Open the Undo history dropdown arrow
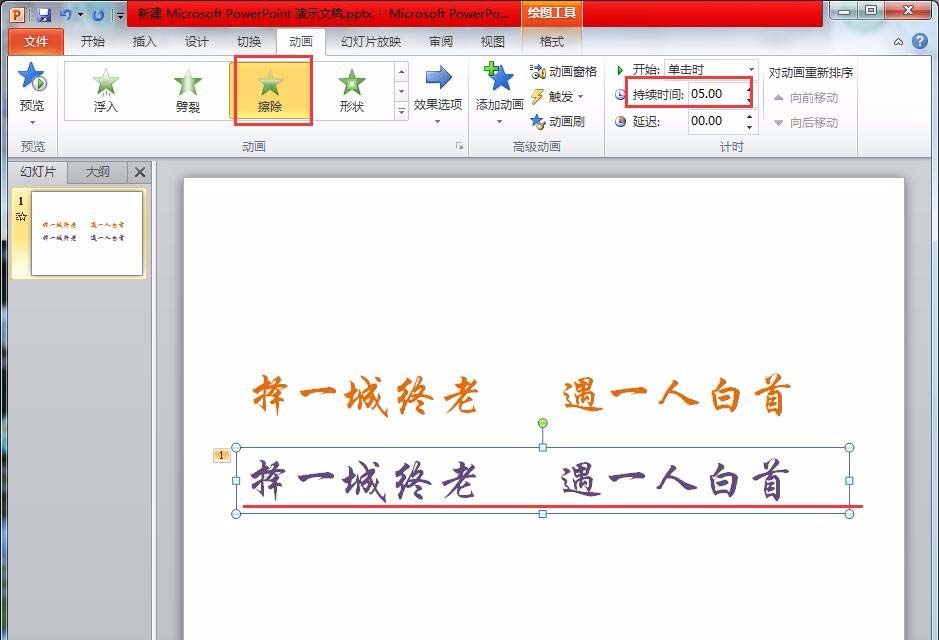 click(80, 14)
